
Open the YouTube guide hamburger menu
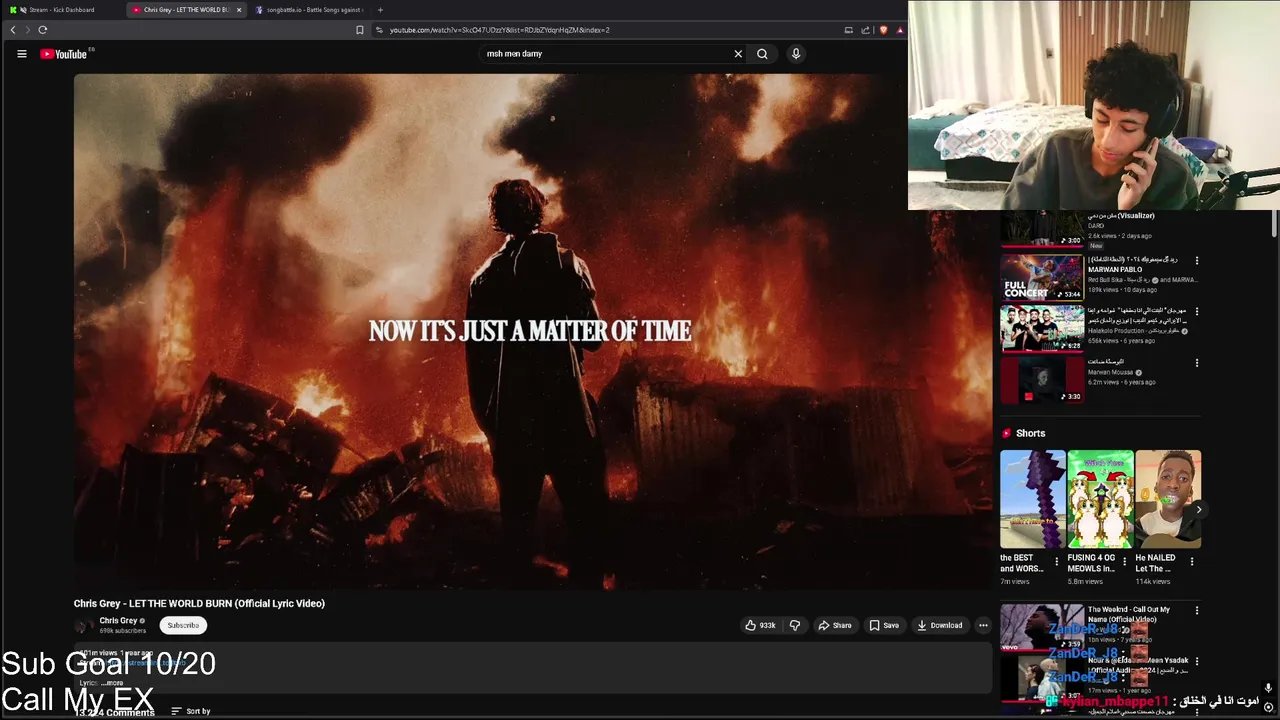click(21, 54)
